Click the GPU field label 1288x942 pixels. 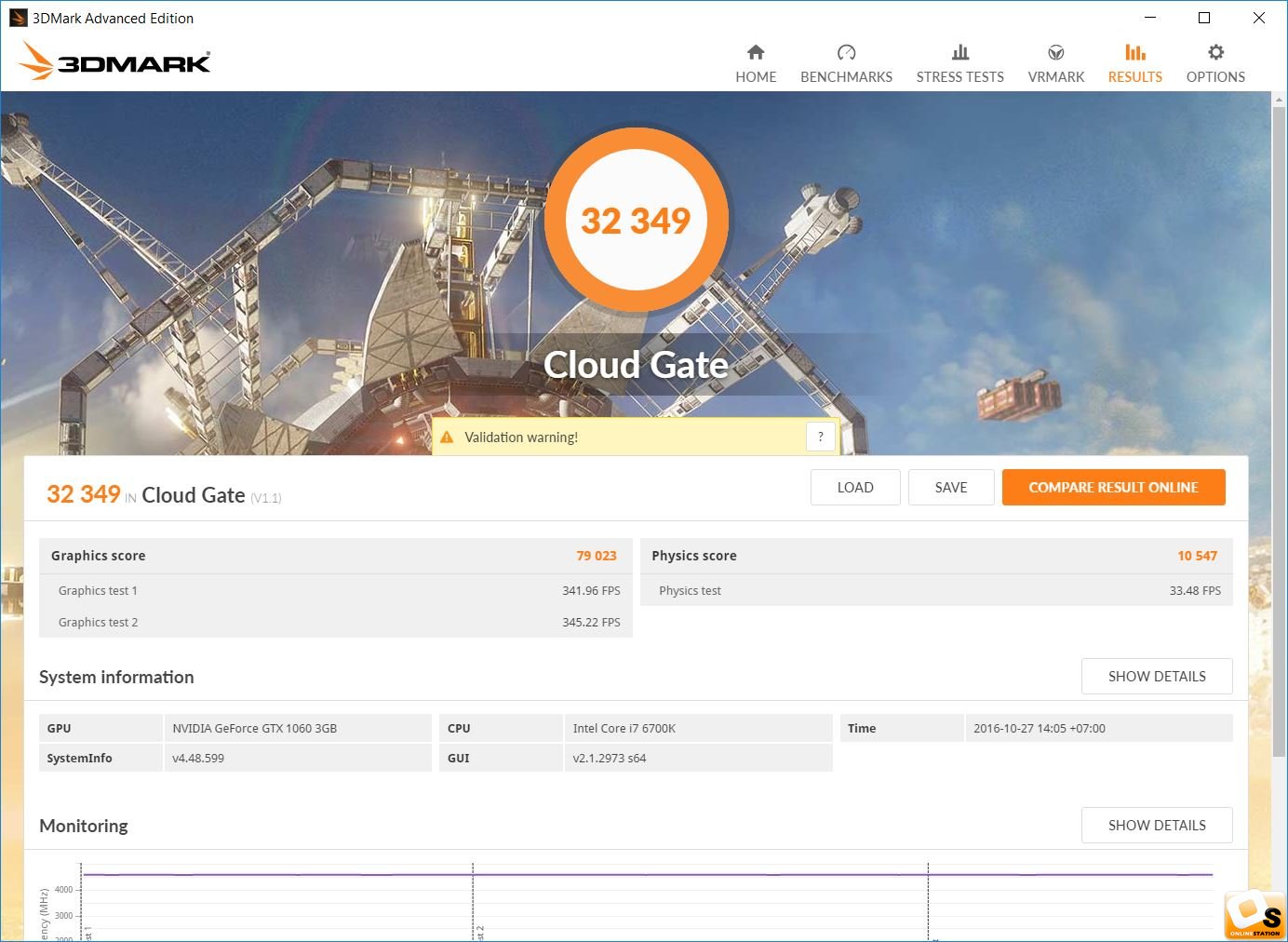pos(59,729)
